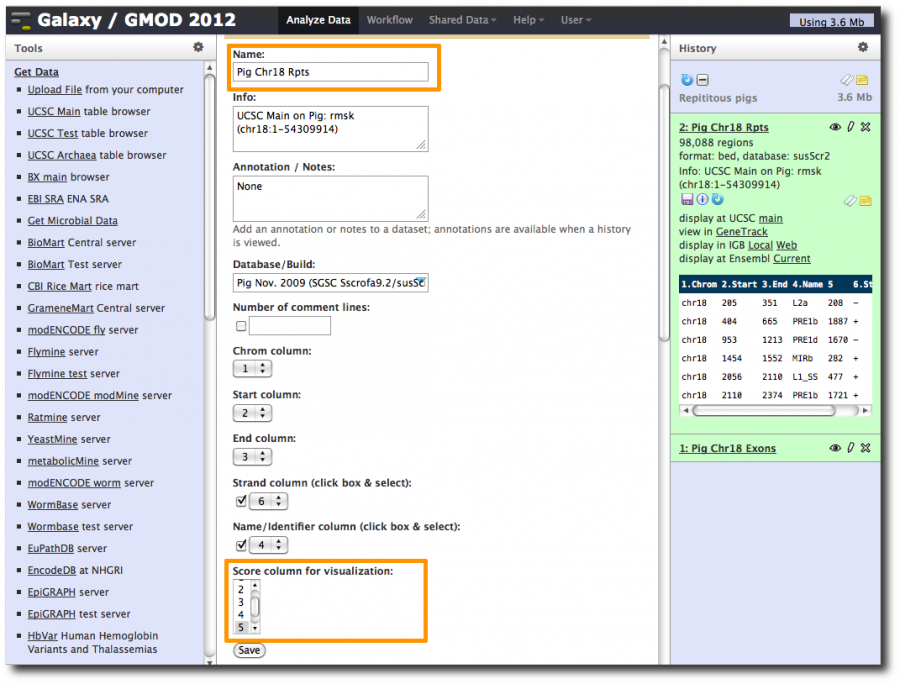Collapse all datasets with the minus icon
Viewport: 900px width, 684px height.
(703, 80)
